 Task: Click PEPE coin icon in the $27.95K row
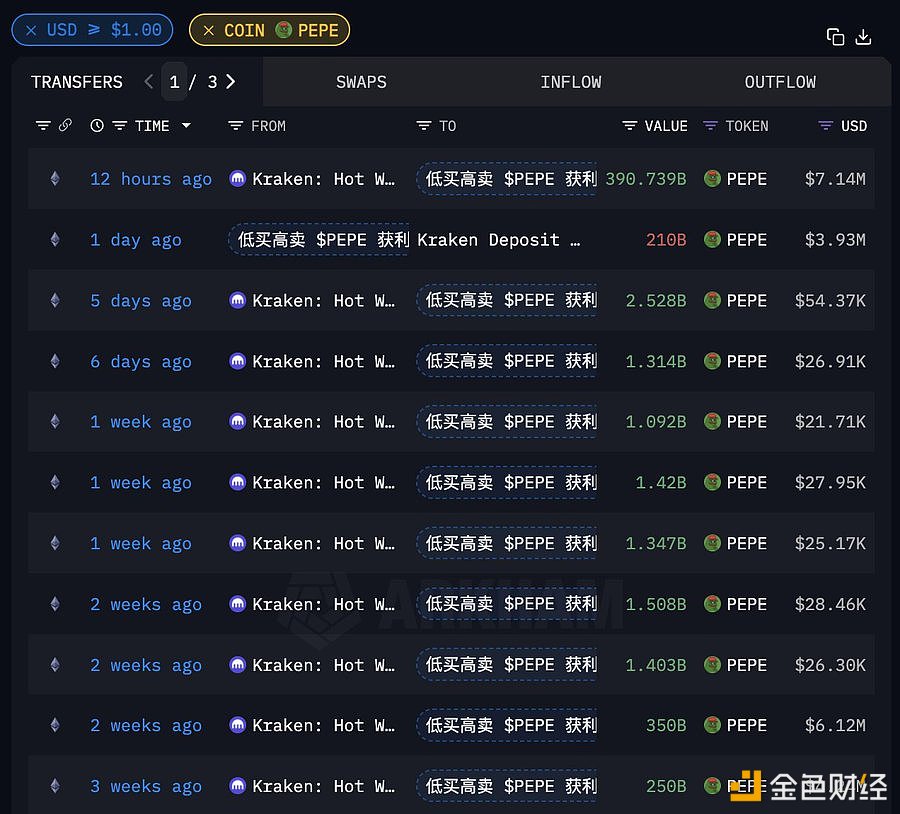[x=712, y=482]
